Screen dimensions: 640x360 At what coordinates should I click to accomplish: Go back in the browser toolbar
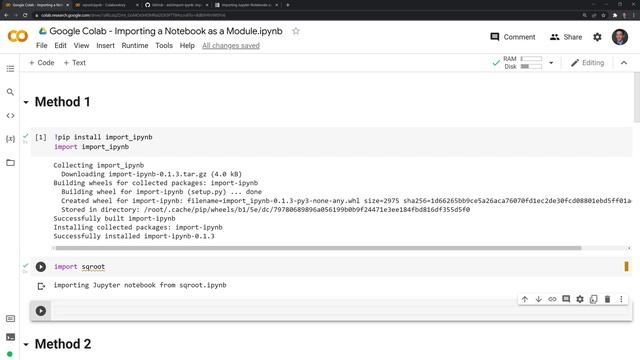pyautogui.click(x=6, y=15)
